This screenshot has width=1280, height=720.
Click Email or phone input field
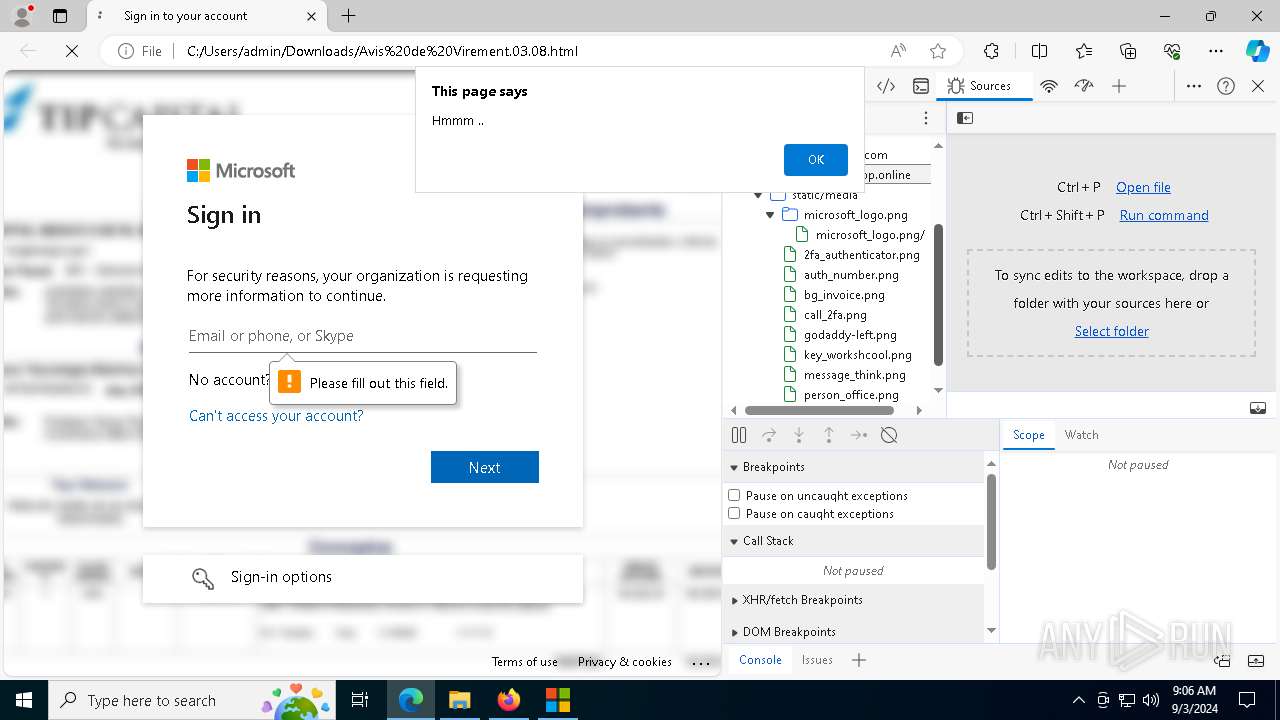(x=363, y=336)
